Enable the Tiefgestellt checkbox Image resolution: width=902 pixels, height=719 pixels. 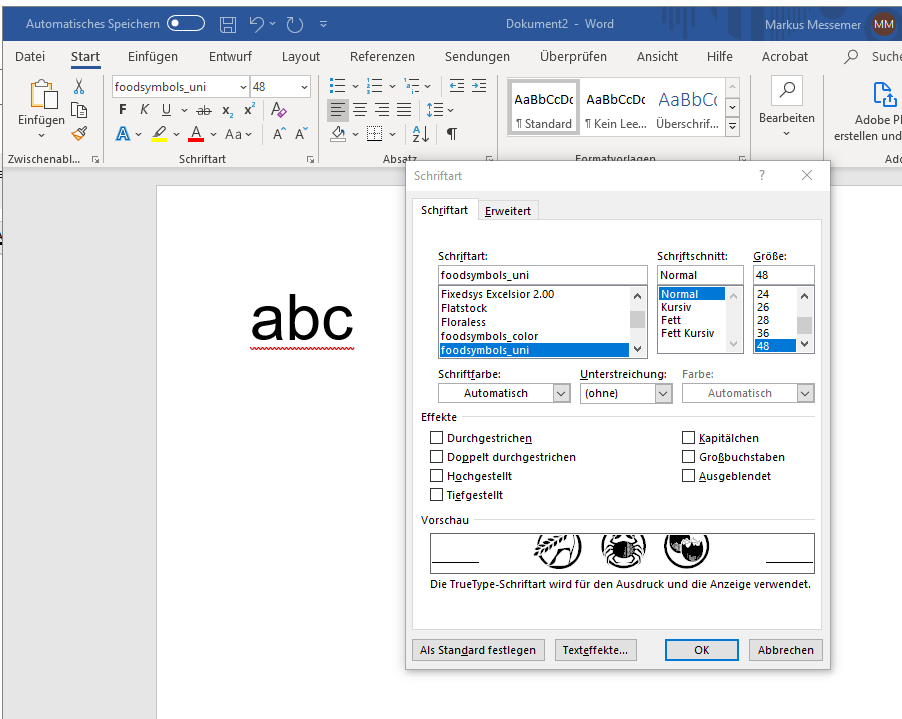[437, 495]
